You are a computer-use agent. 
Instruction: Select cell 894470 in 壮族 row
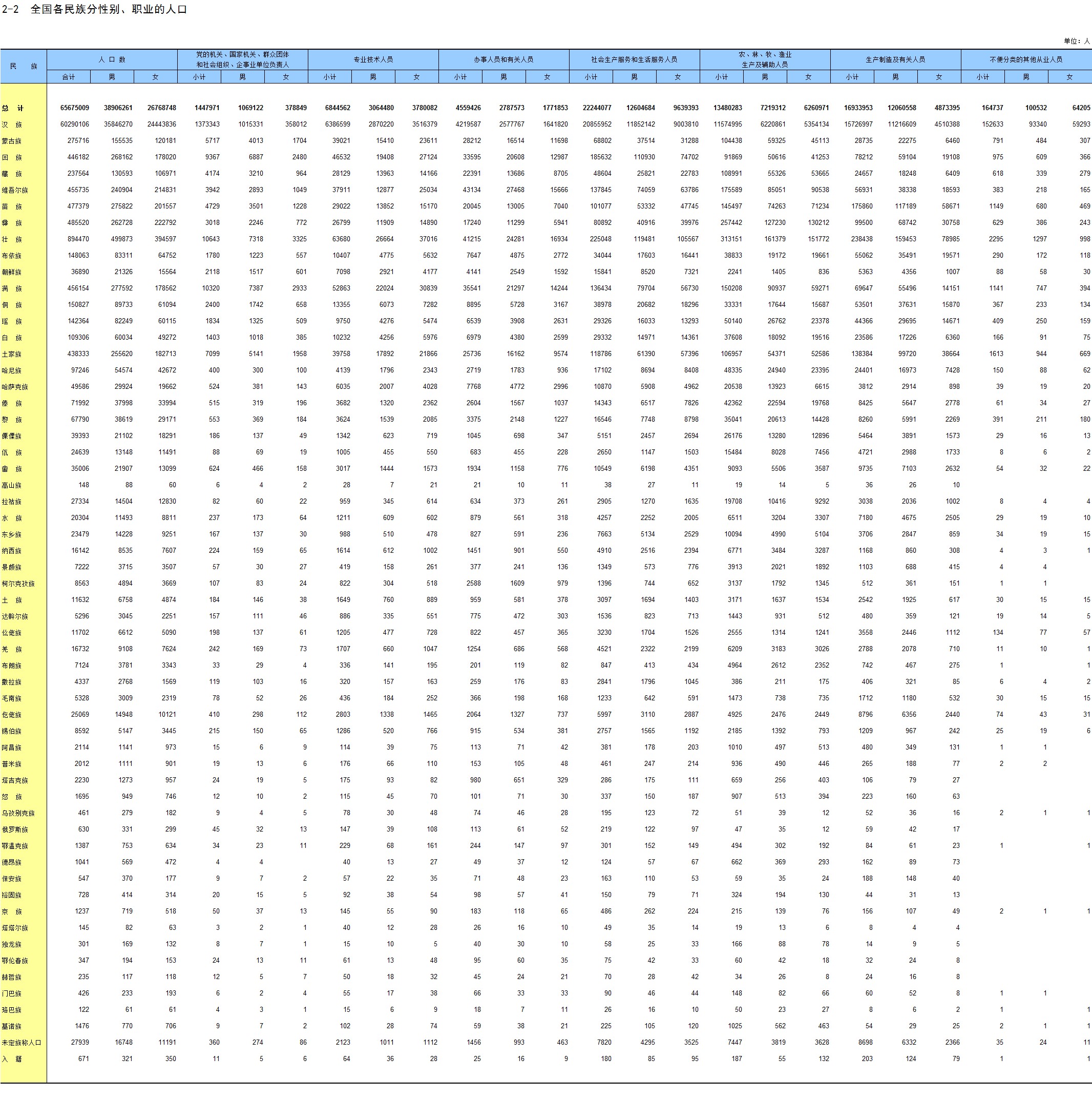78,239
